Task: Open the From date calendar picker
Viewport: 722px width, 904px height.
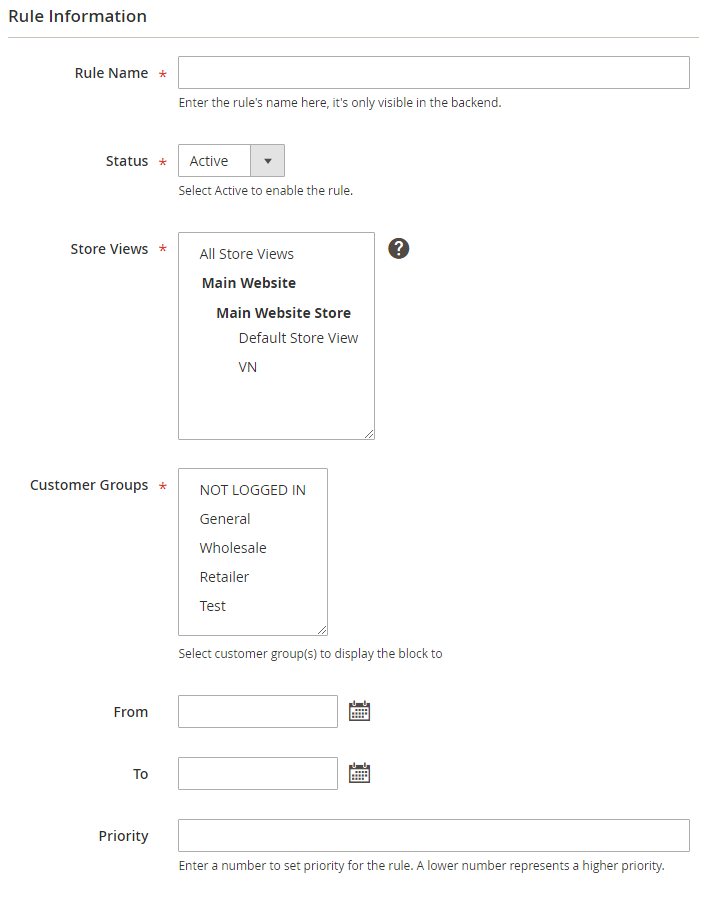Action: (359, 711)
